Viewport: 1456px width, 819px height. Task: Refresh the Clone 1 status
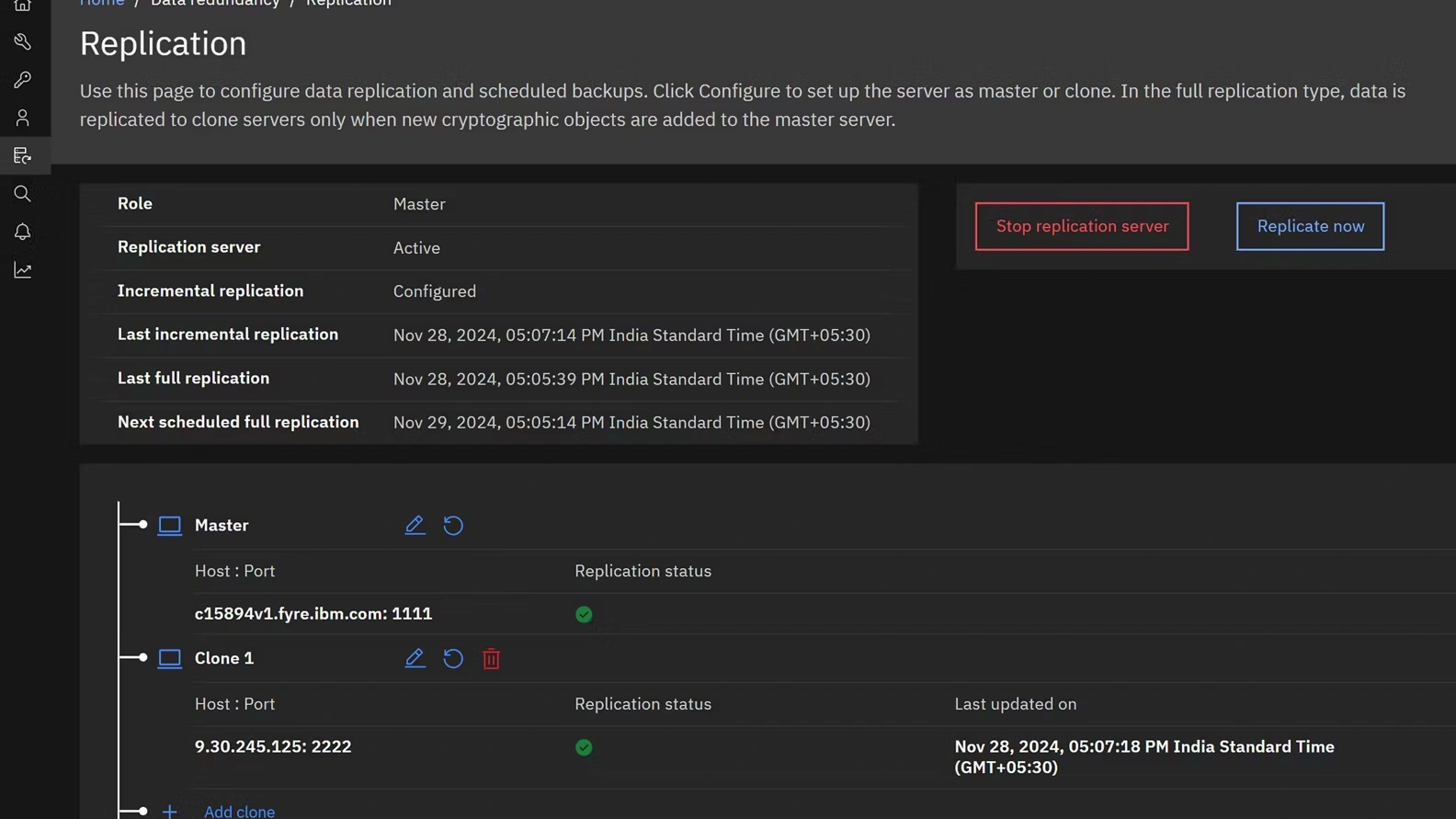453,658
